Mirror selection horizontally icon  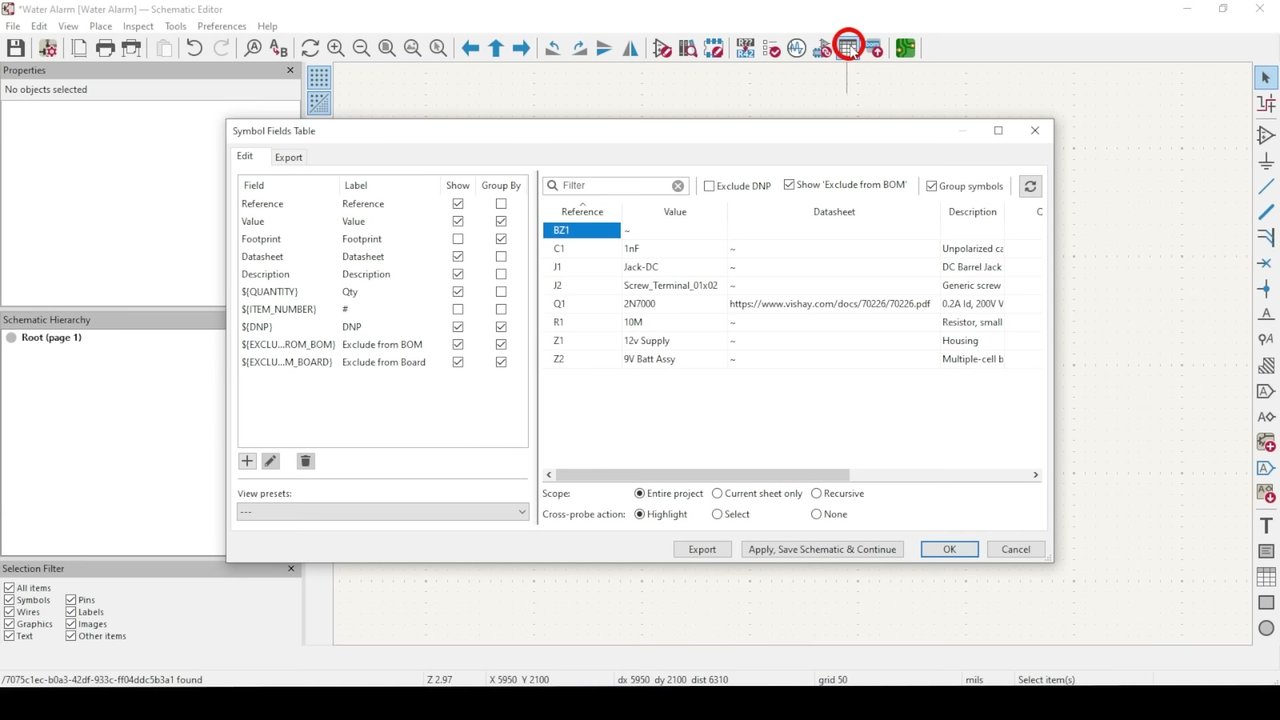[630, 48]
